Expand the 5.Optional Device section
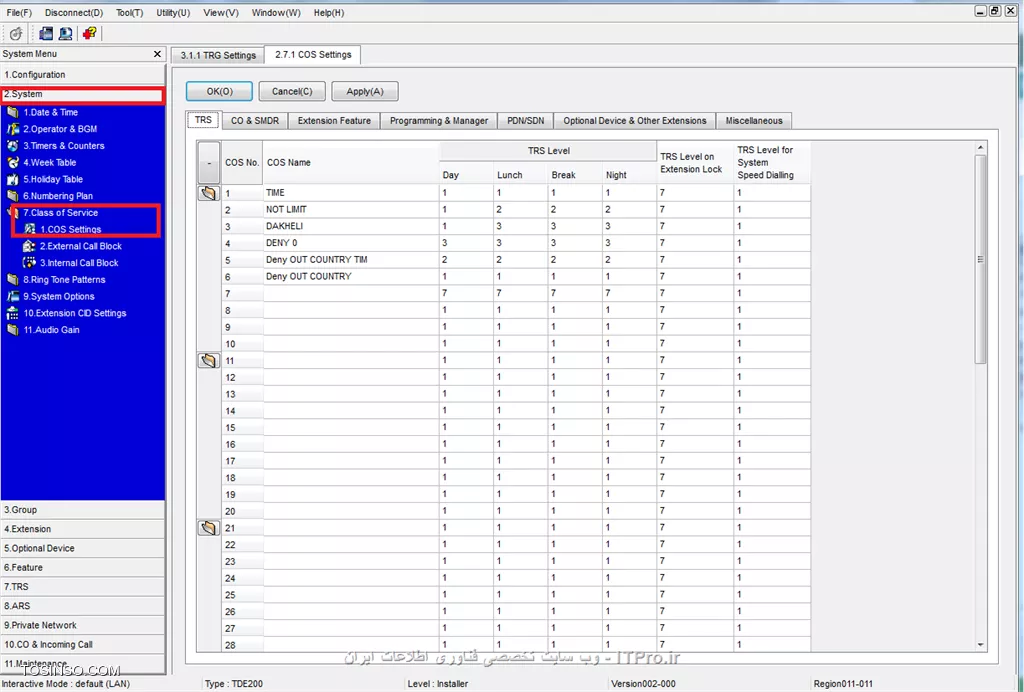 [82, 548]
